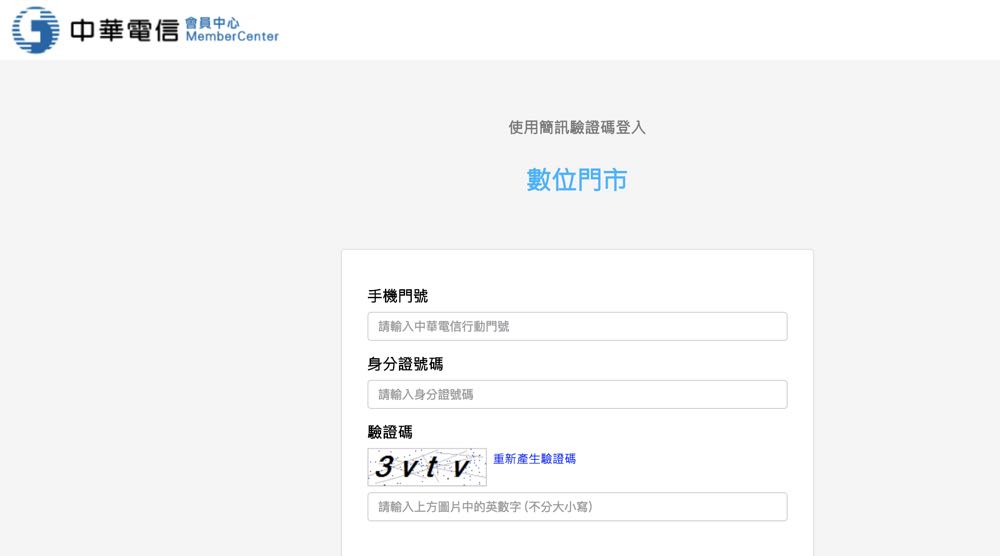The width and height of the screenshot is (1000, 556).
Task: Click the Chunghwa Telecom circular logo icon
Action: pyautogui.click(x=35, y=30)
